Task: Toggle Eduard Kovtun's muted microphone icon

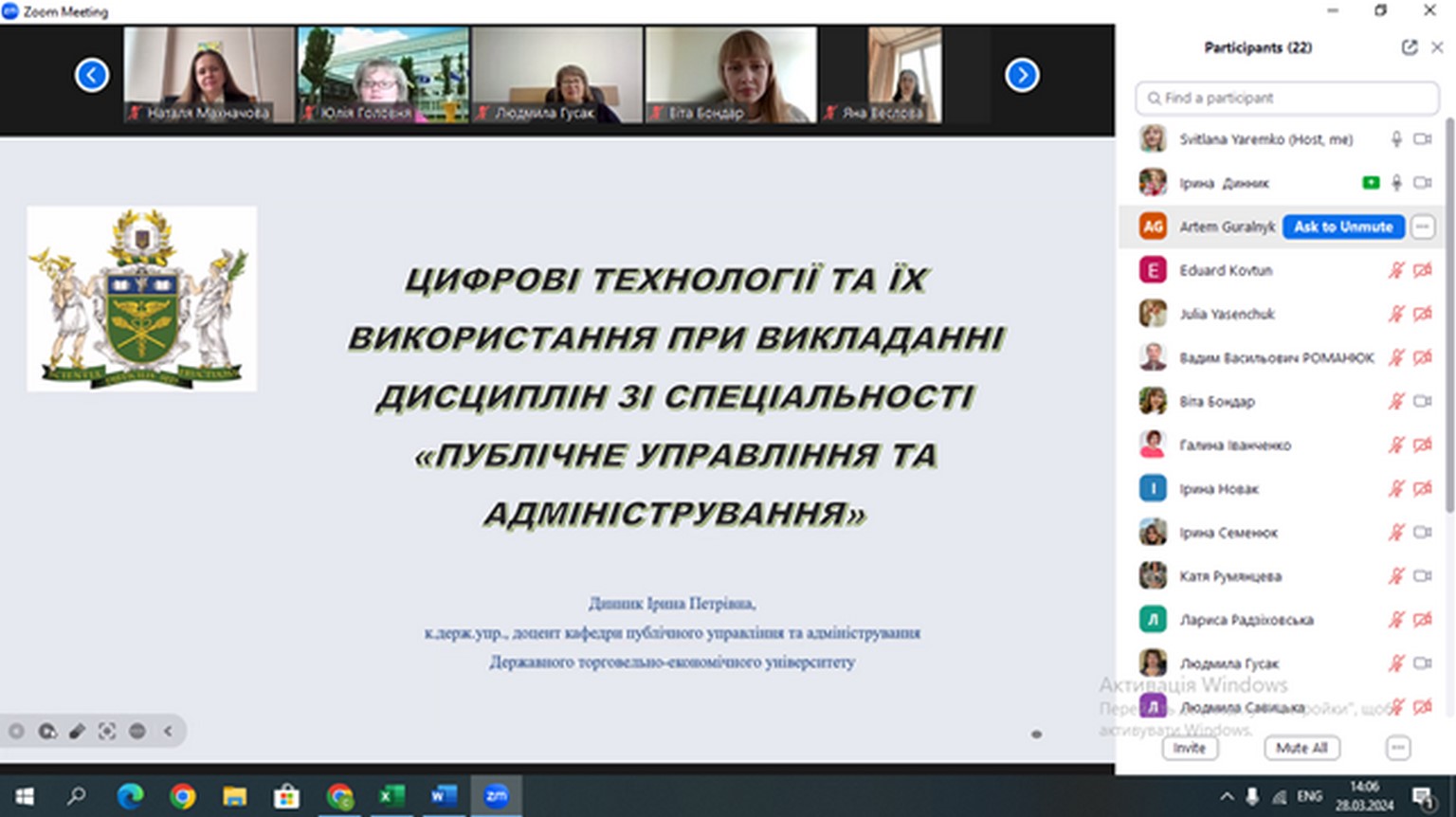Action: (x=1396, y=271)
